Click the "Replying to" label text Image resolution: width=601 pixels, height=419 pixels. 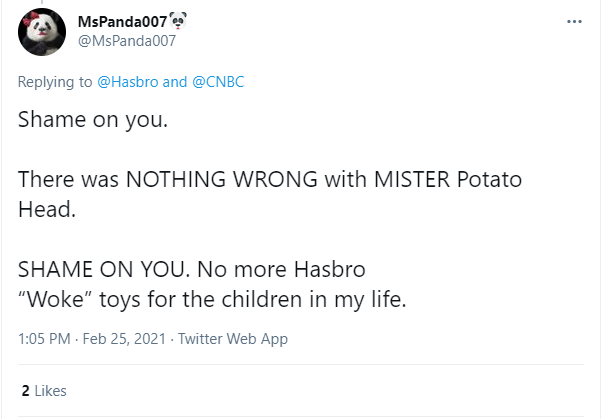[x=56, y=82]
